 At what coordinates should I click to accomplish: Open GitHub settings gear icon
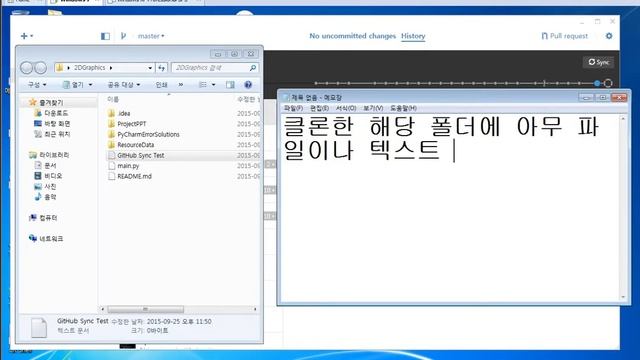point(609,36)
